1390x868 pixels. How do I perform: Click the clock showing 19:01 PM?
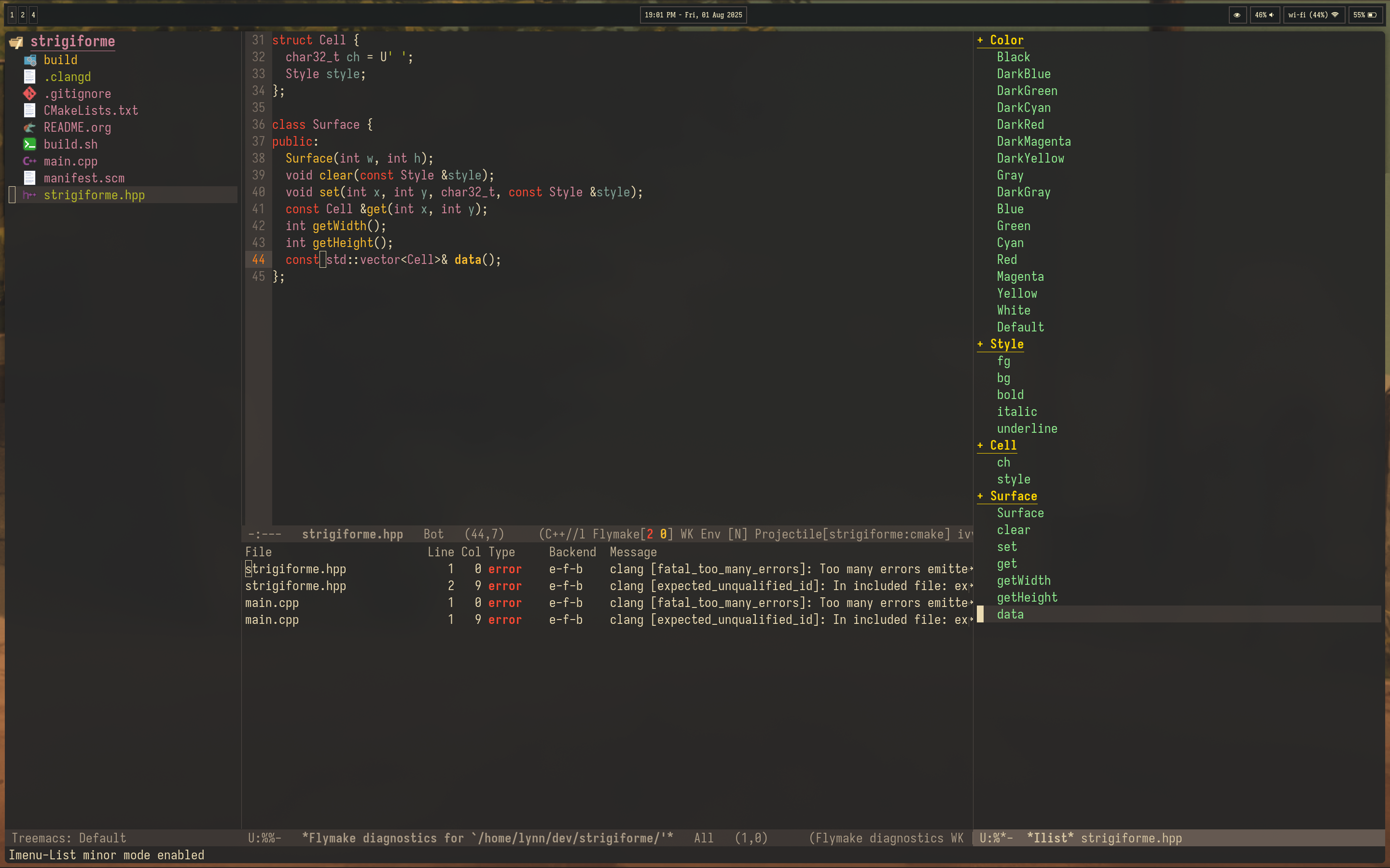693,15
